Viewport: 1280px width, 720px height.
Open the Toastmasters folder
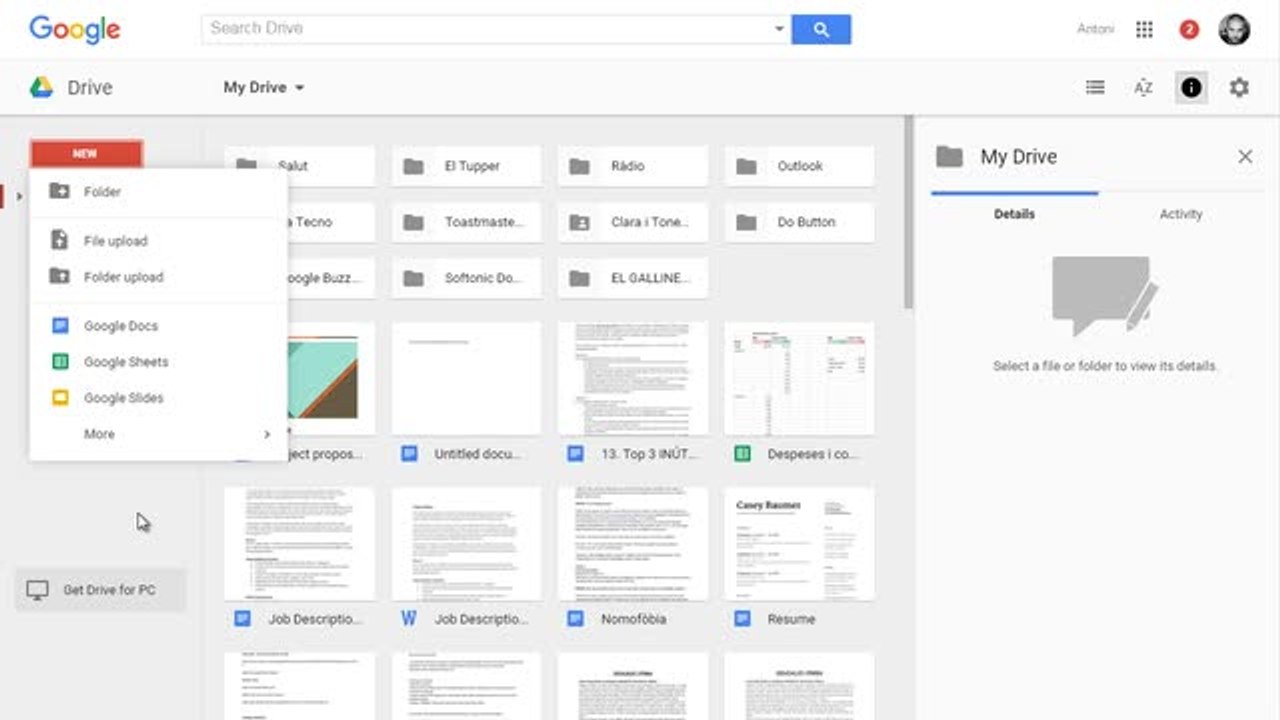tap(466, 222)
